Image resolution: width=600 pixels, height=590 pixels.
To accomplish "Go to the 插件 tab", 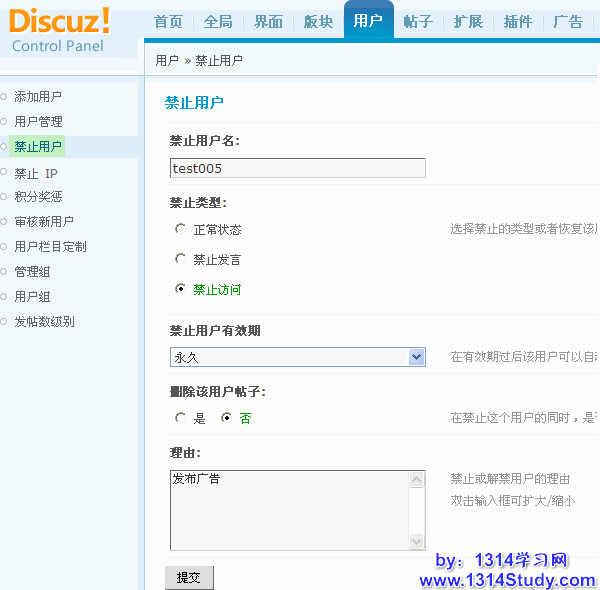I will coord(518,21).
